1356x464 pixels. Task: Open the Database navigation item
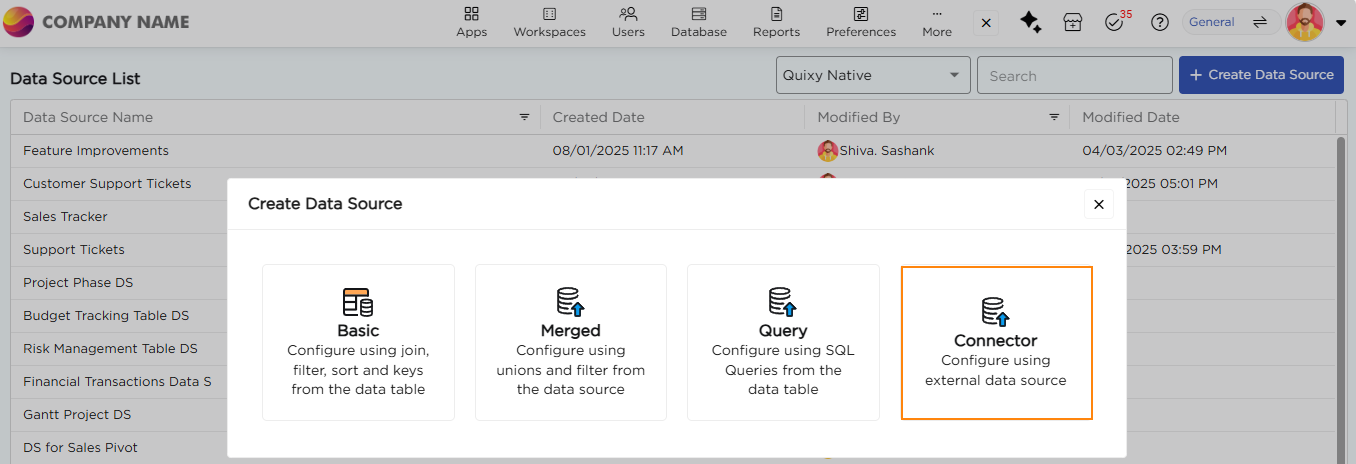click(x=698, y=22)
